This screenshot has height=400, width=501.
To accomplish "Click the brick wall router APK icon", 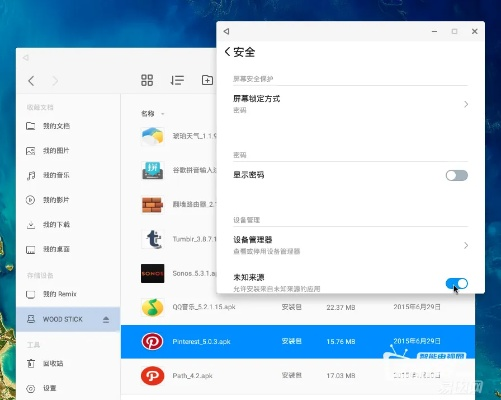I will pyautogui.click(x=152, y=205).
